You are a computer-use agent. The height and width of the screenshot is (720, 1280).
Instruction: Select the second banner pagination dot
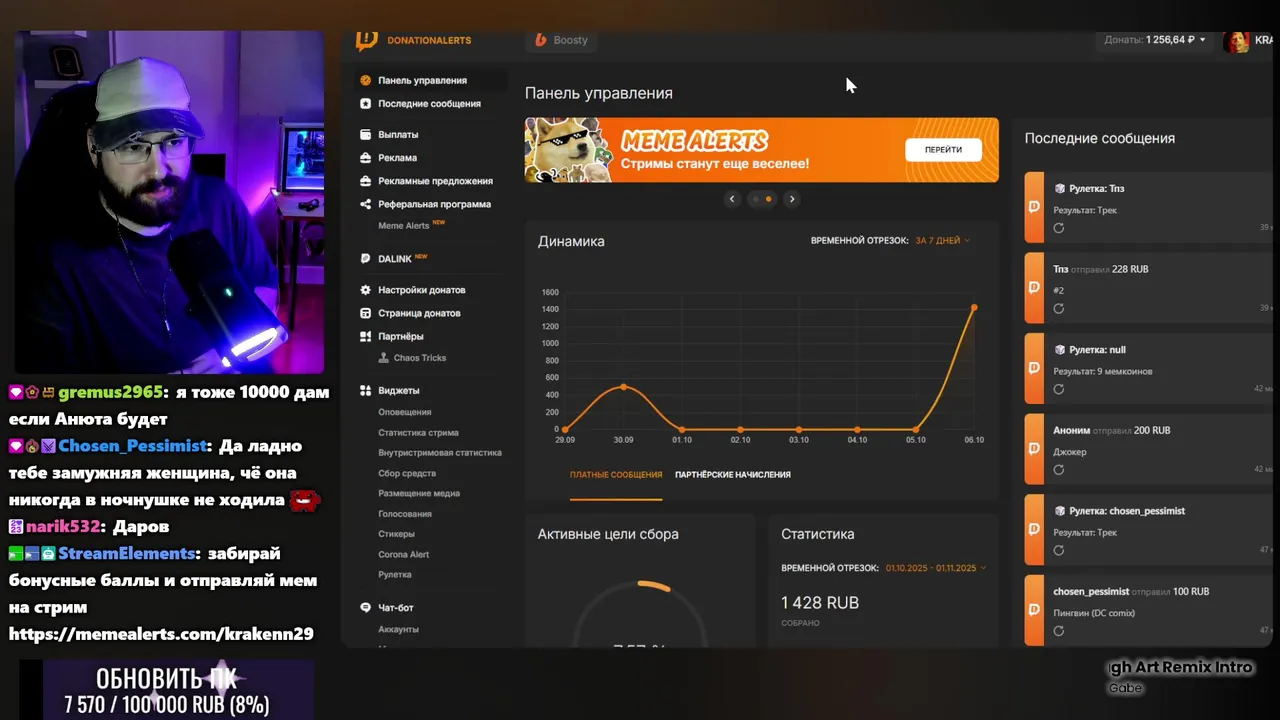pos(768,199)
